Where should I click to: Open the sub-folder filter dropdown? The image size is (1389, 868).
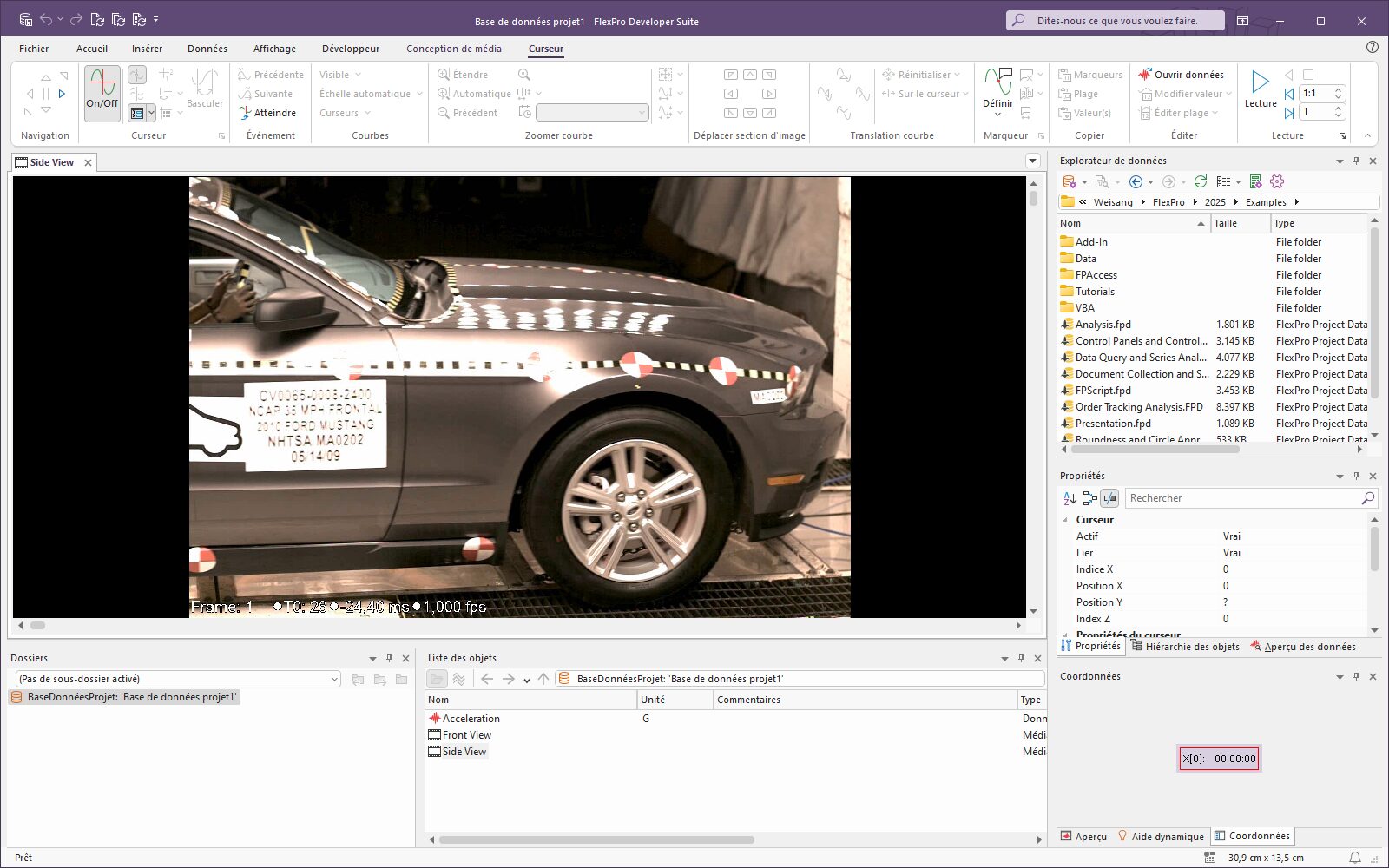(x=333, y=679)
